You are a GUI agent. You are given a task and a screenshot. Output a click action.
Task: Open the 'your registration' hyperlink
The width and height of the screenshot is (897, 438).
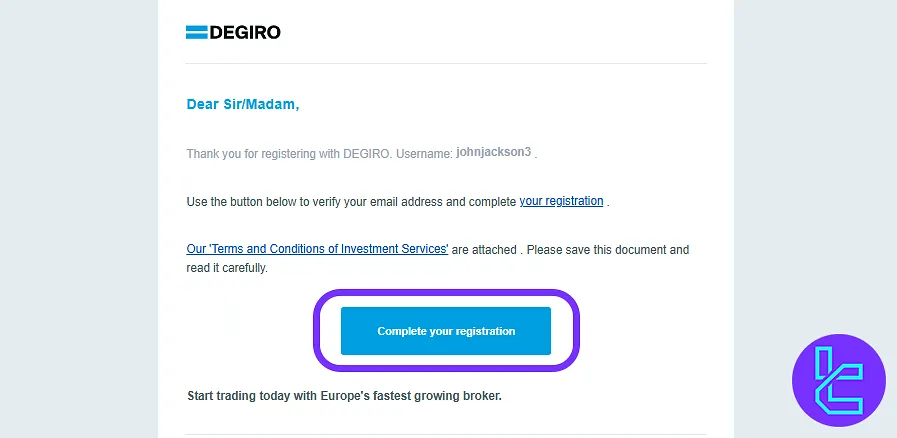pyautogui.click(x=561, y=201)
